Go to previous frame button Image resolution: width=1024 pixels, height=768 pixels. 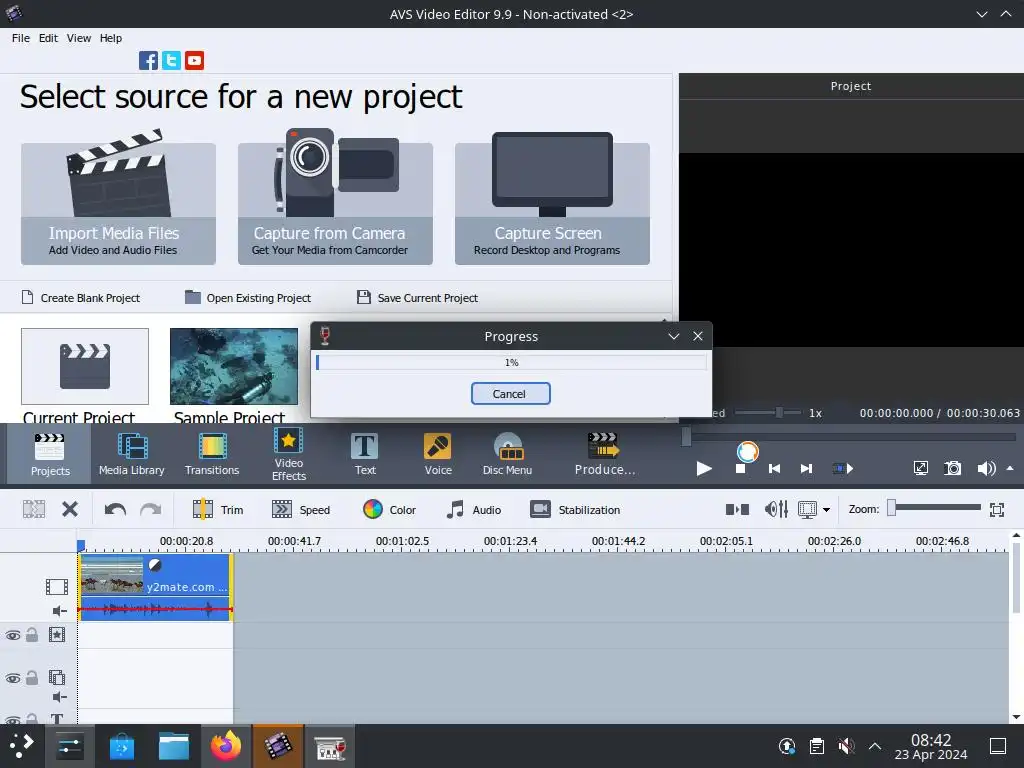click(775, 468)
